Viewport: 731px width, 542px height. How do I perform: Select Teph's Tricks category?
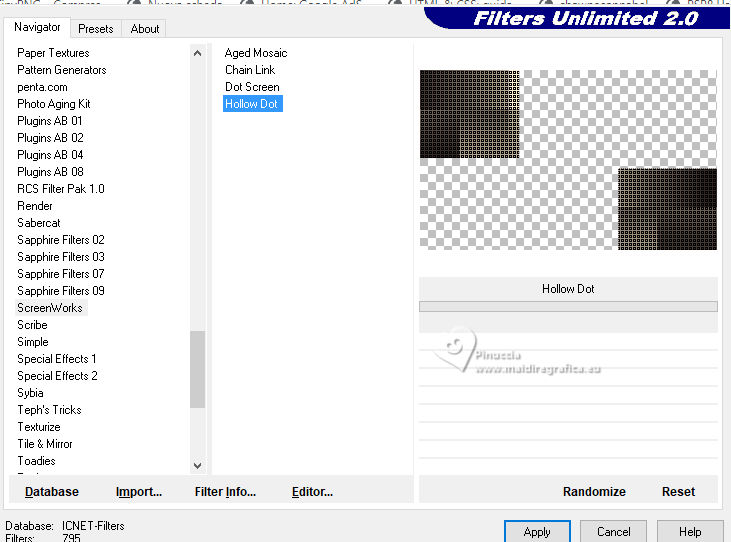click(x=49, y=410)
